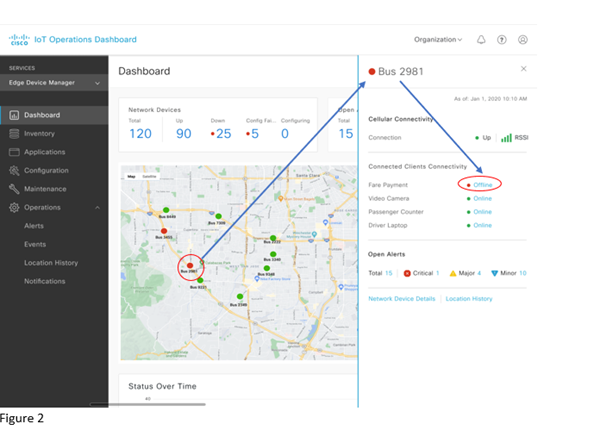Select the red Bus 2981 map marker
Viewport: 600px width, 430px height.
(188, 265)
